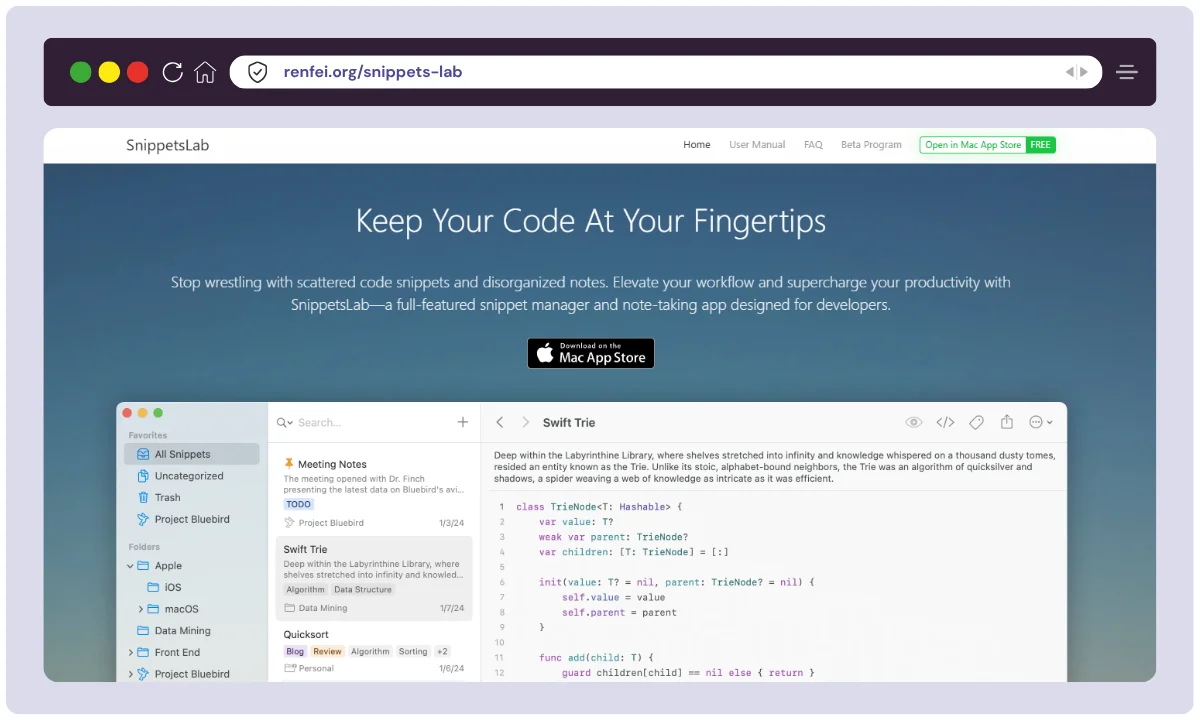Image resolution: width=1200 pixels, height=720 pixels.
Task: Click the shield security icon in address bar
Action: [257, 72]
